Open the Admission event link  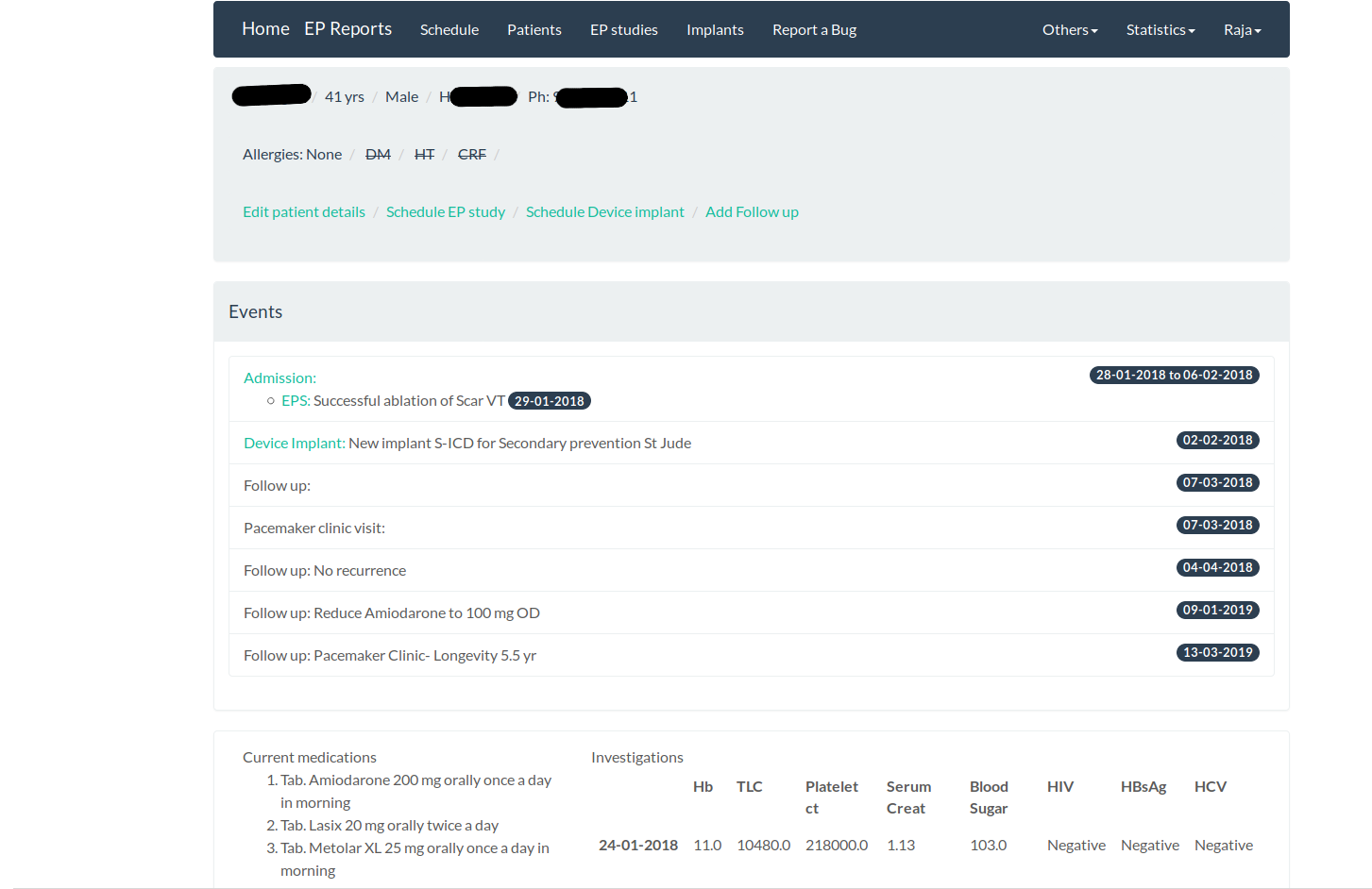point(279,378)
